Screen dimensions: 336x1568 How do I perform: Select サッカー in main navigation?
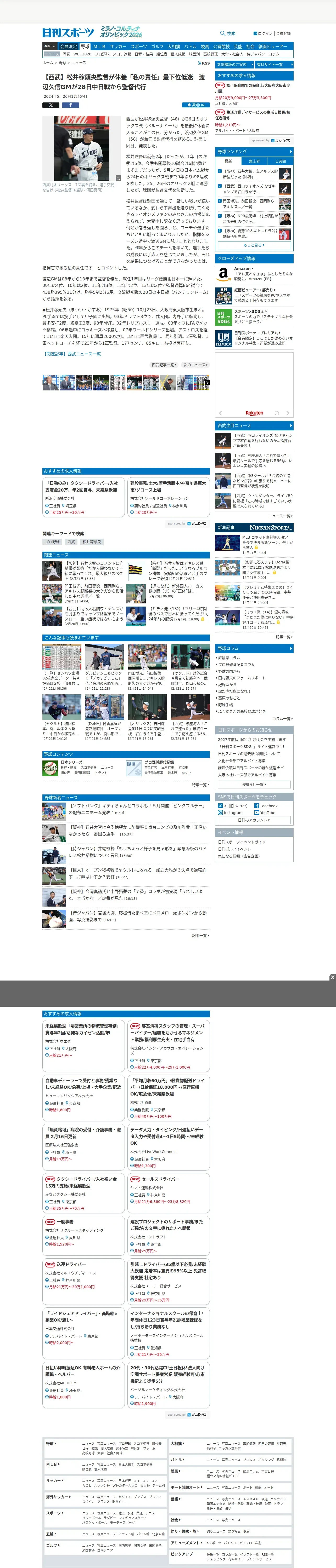pyautogui.click(x=118, y=46)
